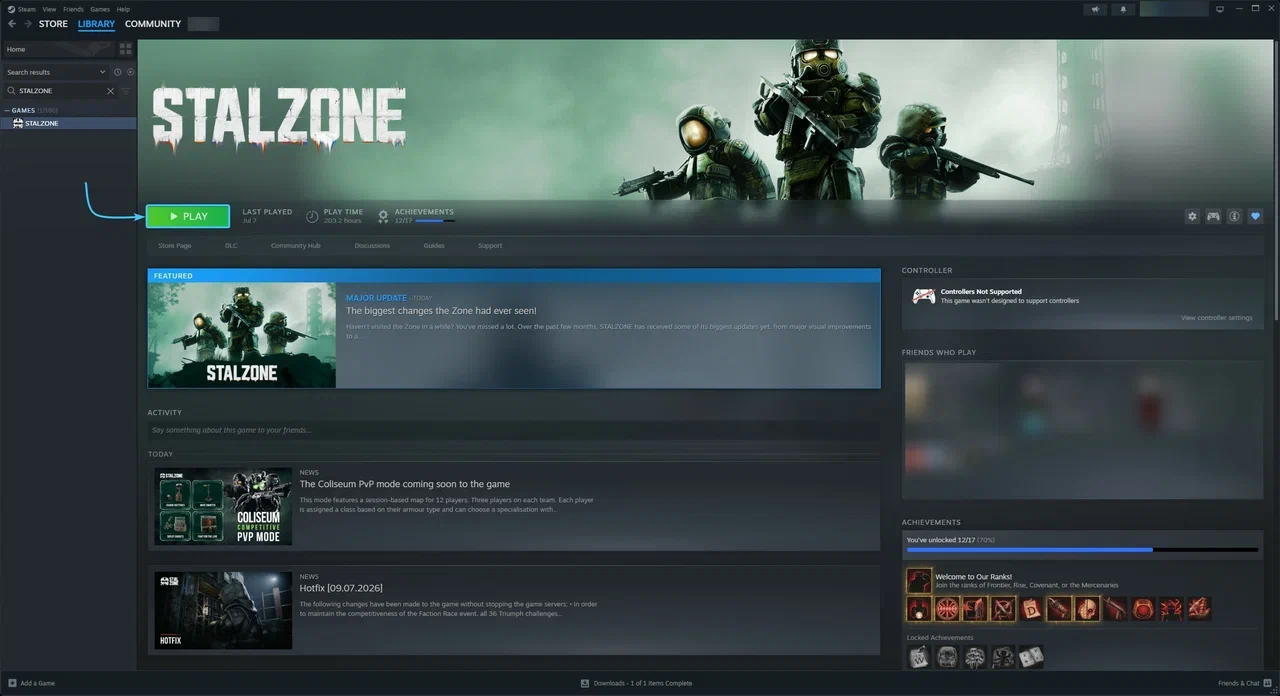Click the Controllers Not Supported gamepad icon
Image resolution: width=1280 pixels, height=696 pixels.
pos(923,296)
